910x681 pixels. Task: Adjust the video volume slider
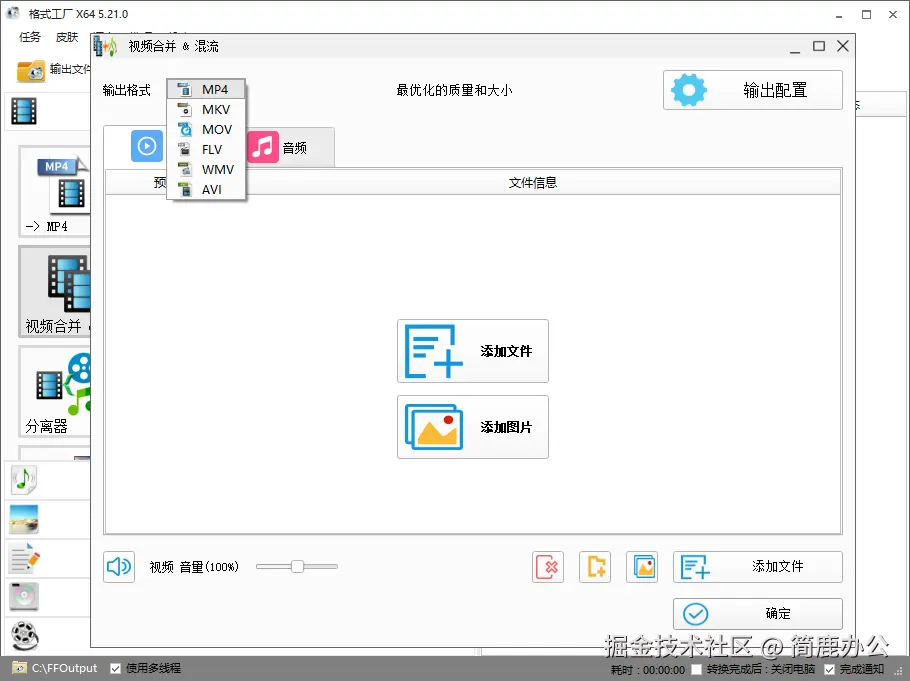[x=296, y=567]
